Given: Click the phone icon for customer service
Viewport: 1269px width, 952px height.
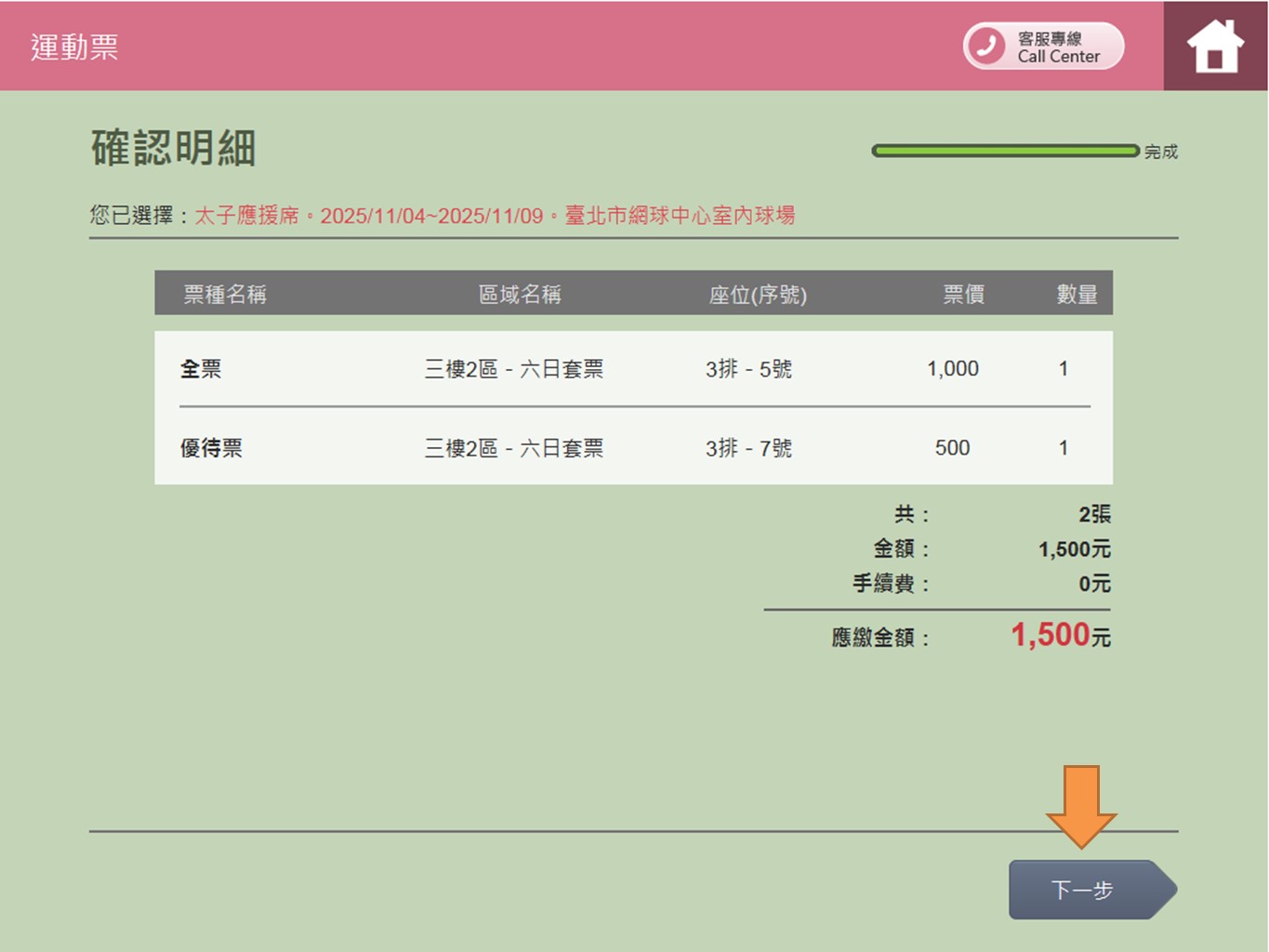Looking at the screenshot, I should coord(986,46).
